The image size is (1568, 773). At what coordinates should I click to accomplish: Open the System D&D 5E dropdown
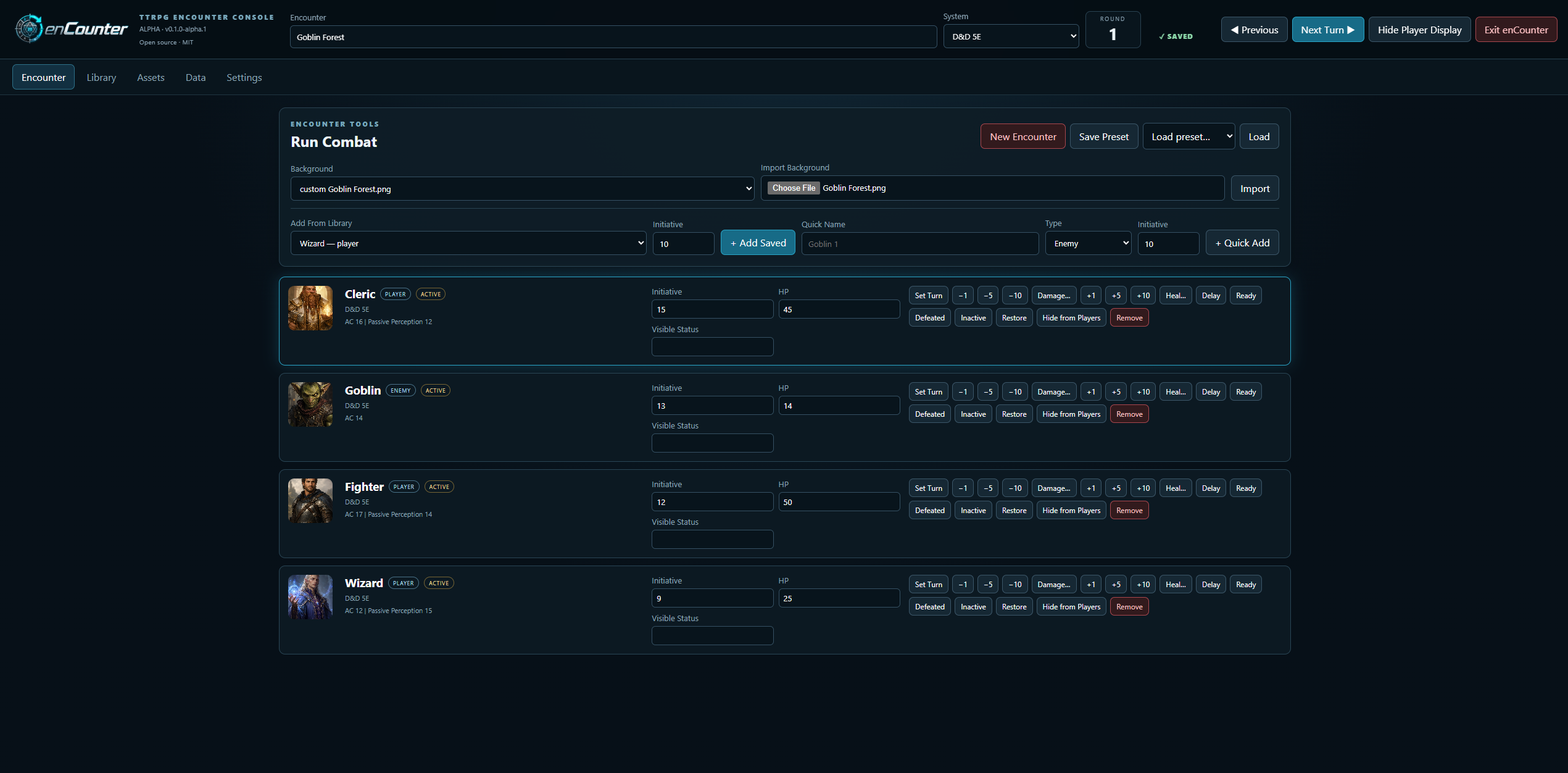1011,36
